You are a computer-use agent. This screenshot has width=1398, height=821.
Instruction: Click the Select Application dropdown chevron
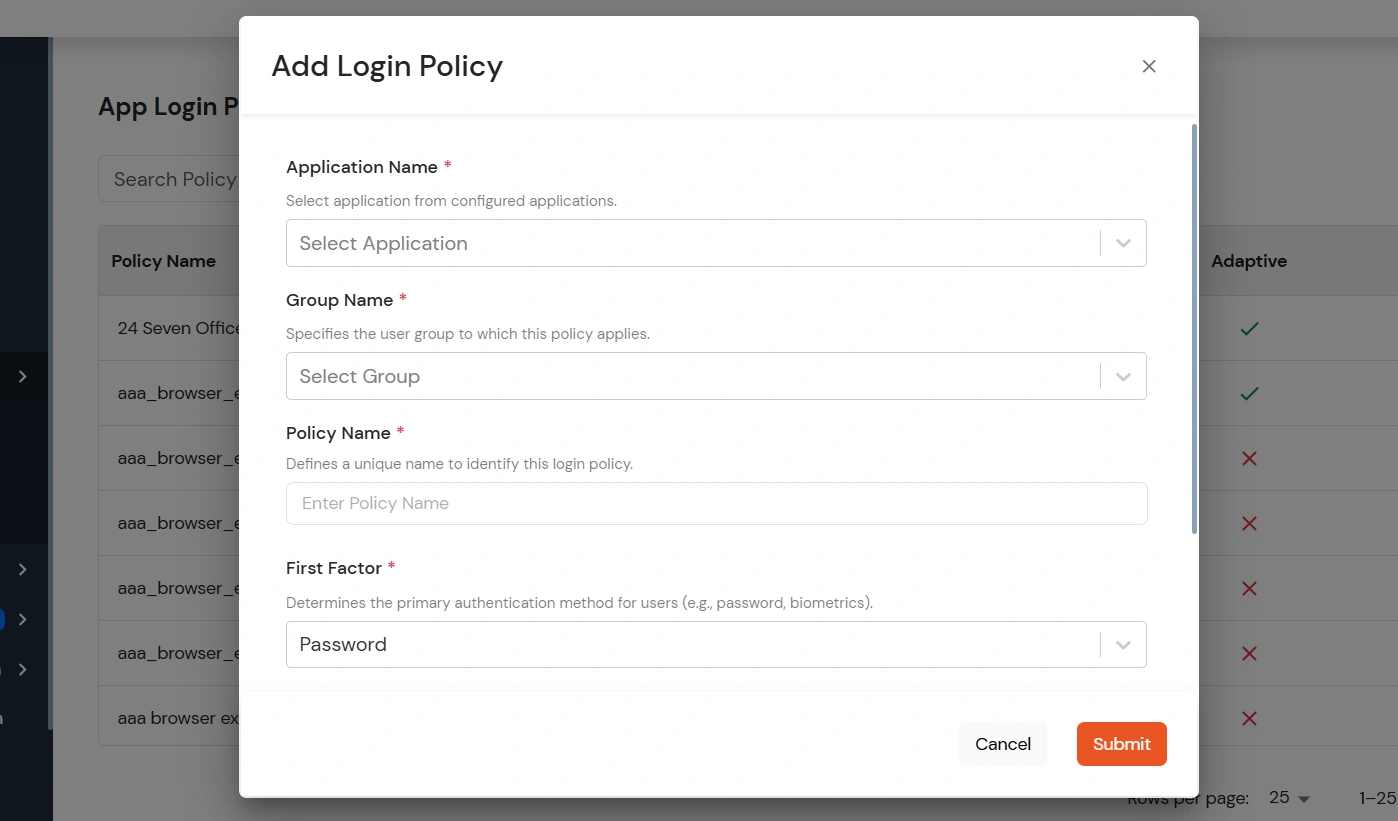click(x=1122, y=243)
